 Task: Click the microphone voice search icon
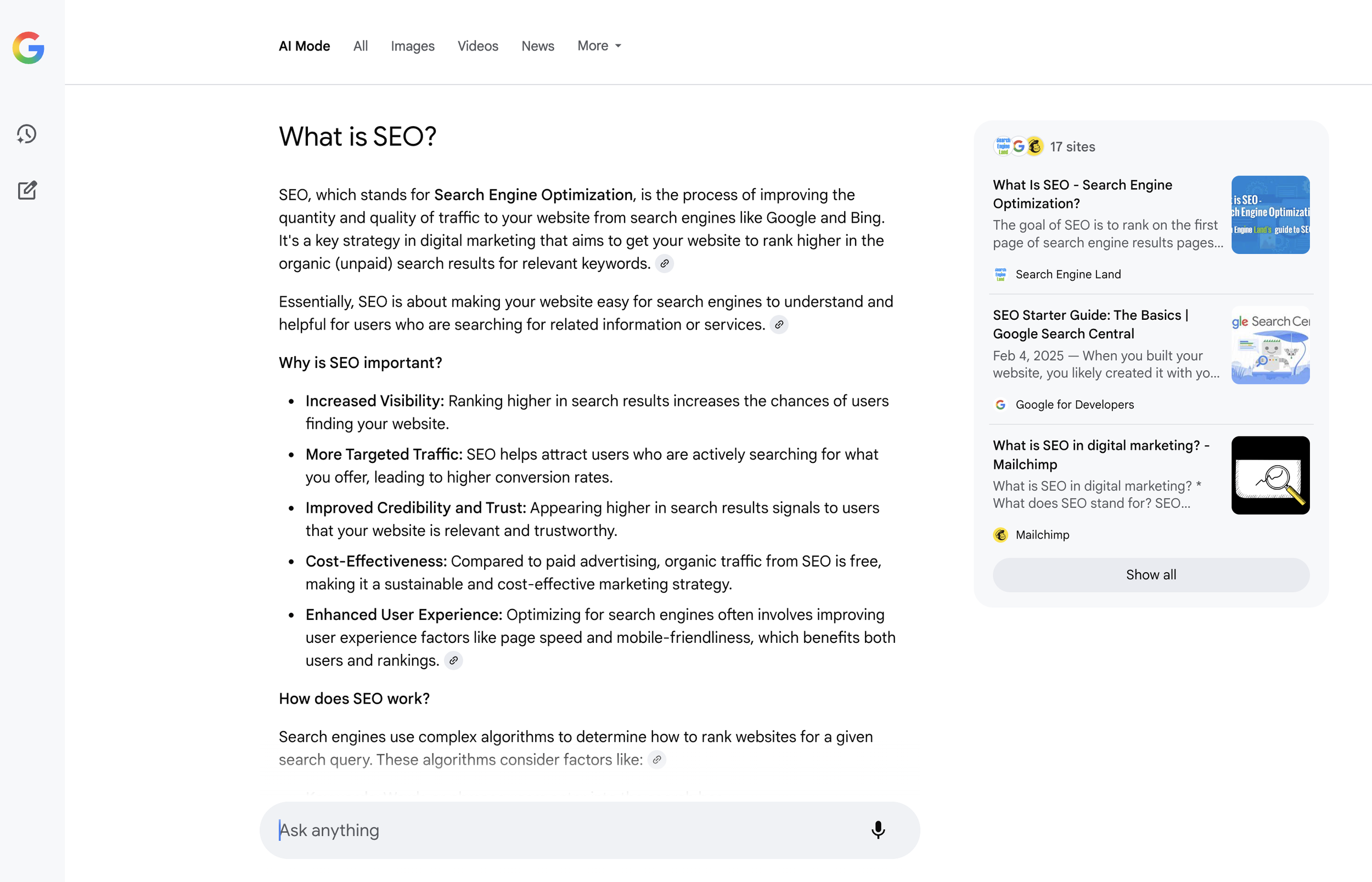[878, 830]
